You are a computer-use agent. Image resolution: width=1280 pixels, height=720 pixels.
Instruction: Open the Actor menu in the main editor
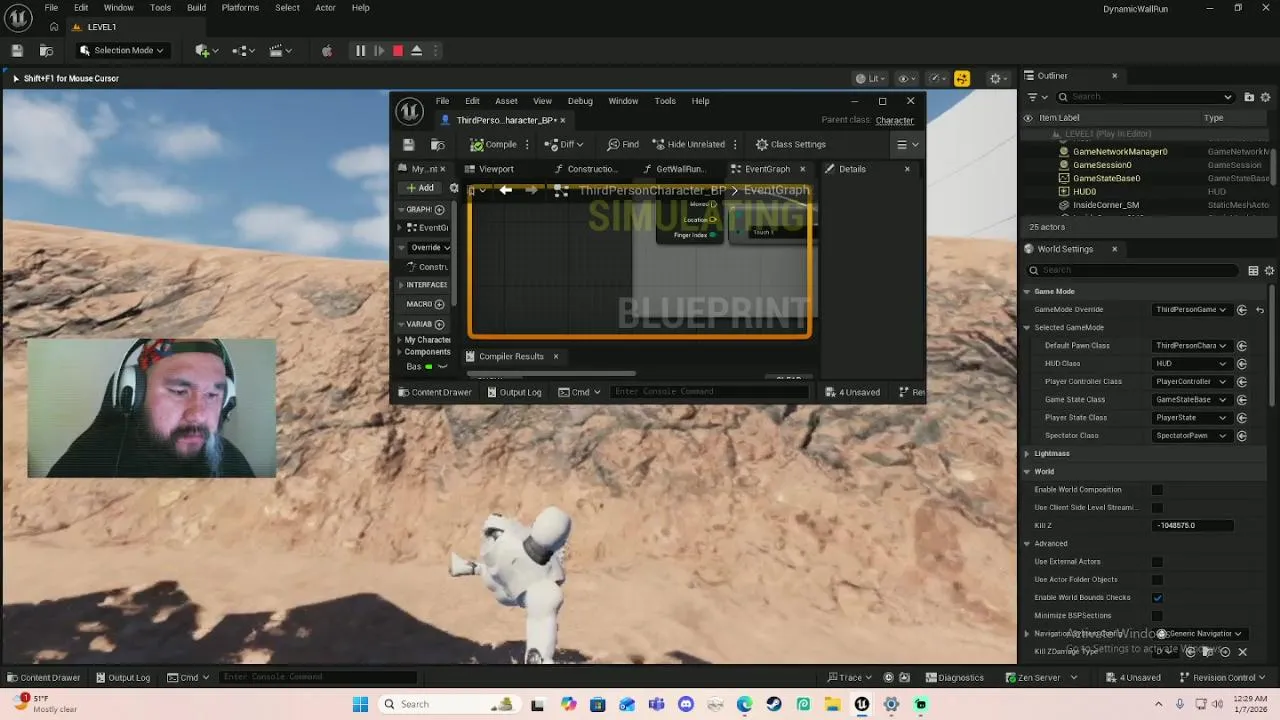325,7
